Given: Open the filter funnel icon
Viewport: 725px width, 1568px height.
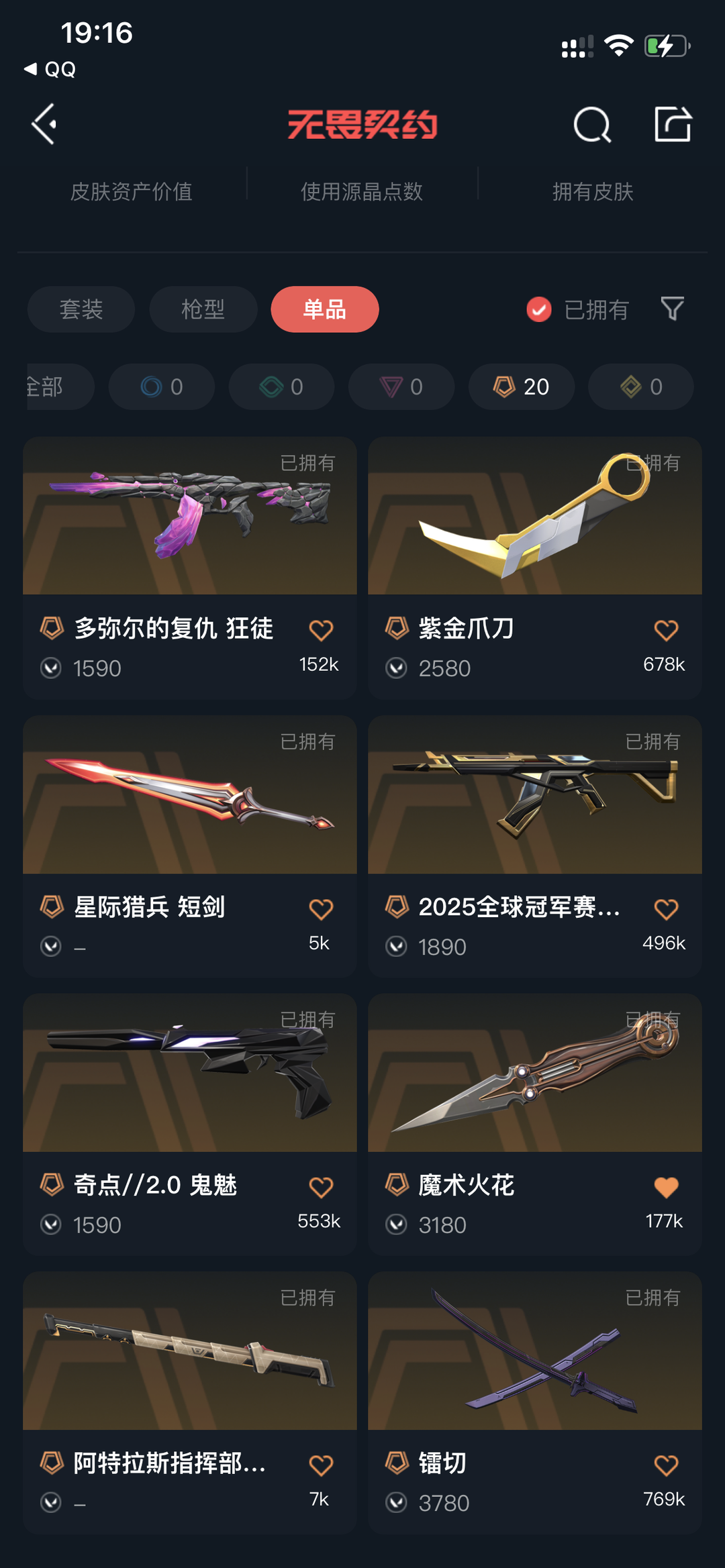Looking at the screenshot, I should pos(672,309).
